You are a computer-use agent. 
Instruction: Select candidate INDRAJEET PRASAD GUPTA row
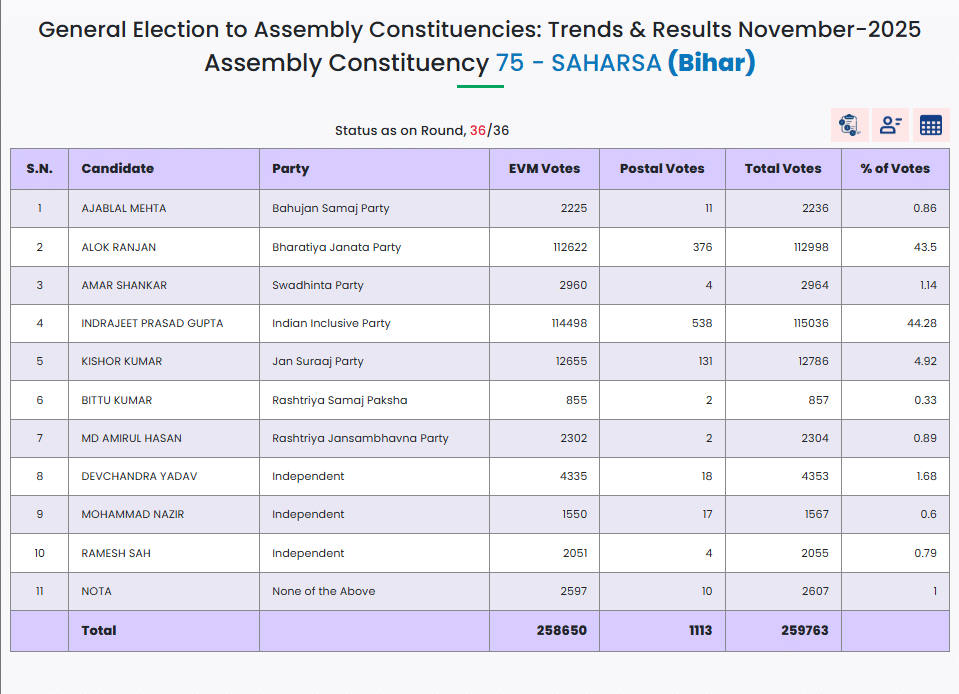click(x=152, y=323)
